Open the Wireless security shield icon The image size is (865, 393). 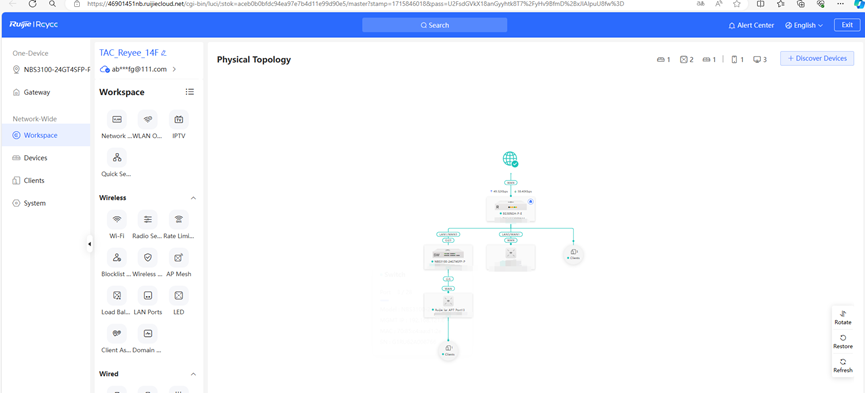pos(147,257)
